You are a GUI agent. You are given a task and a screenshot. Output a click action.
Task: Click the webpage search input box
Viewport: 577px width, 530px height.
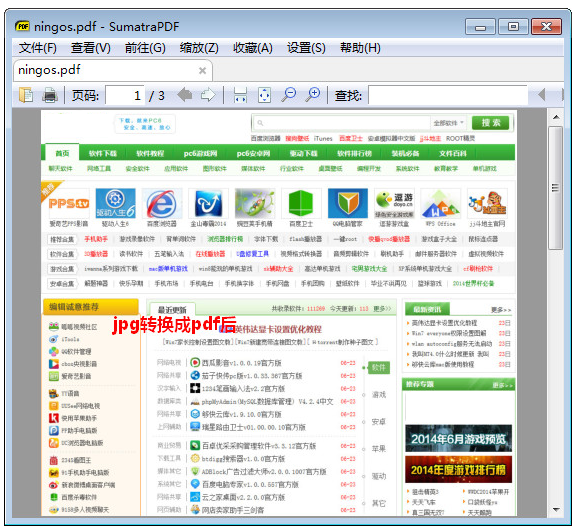tap(342, 123)
